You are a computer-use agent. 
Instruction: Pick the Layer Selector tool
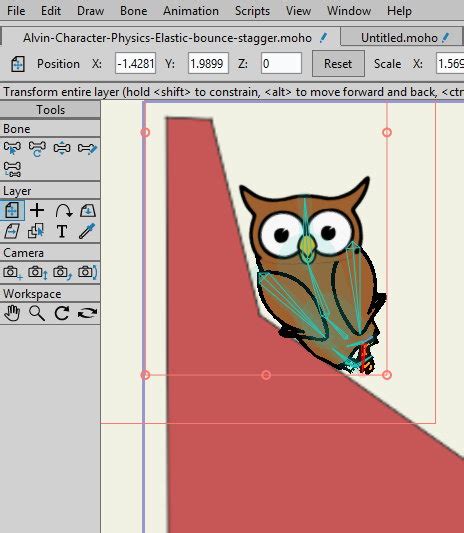[x=36, y=231]
